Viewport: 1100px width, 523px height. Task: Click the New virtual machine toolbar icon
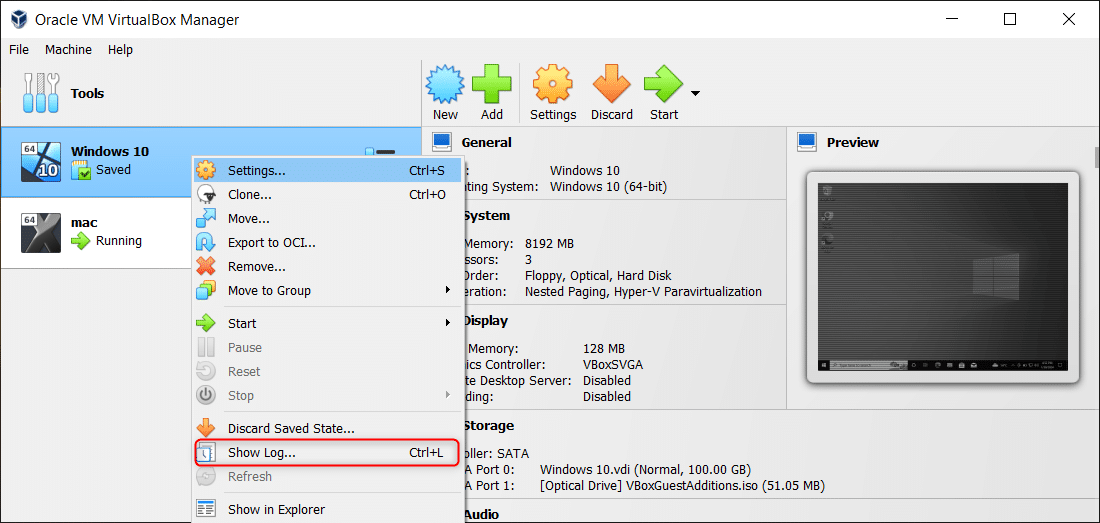(445, 84)
